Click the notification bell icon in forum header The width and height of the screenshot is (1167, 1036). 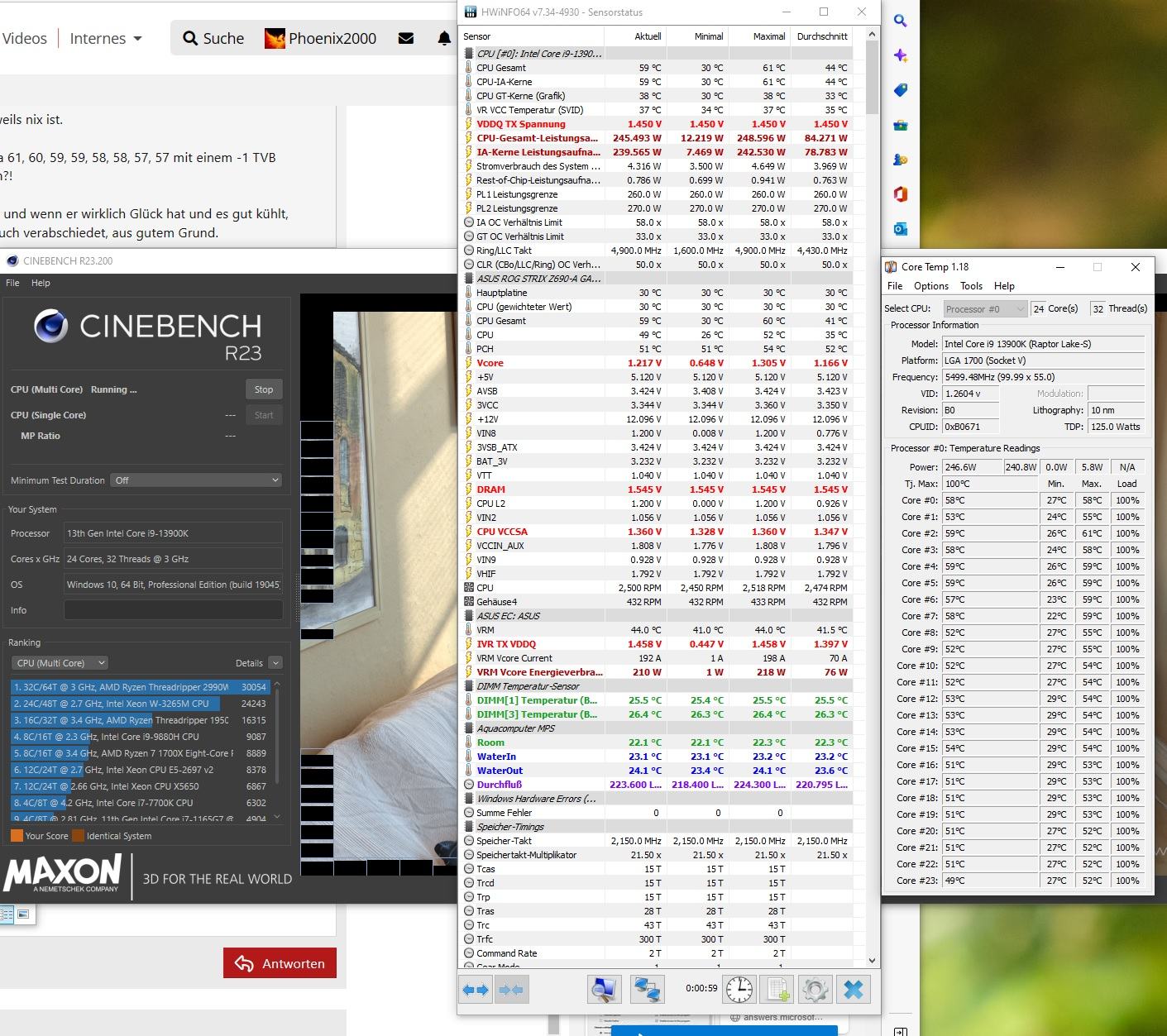click(x=444, y=38)
